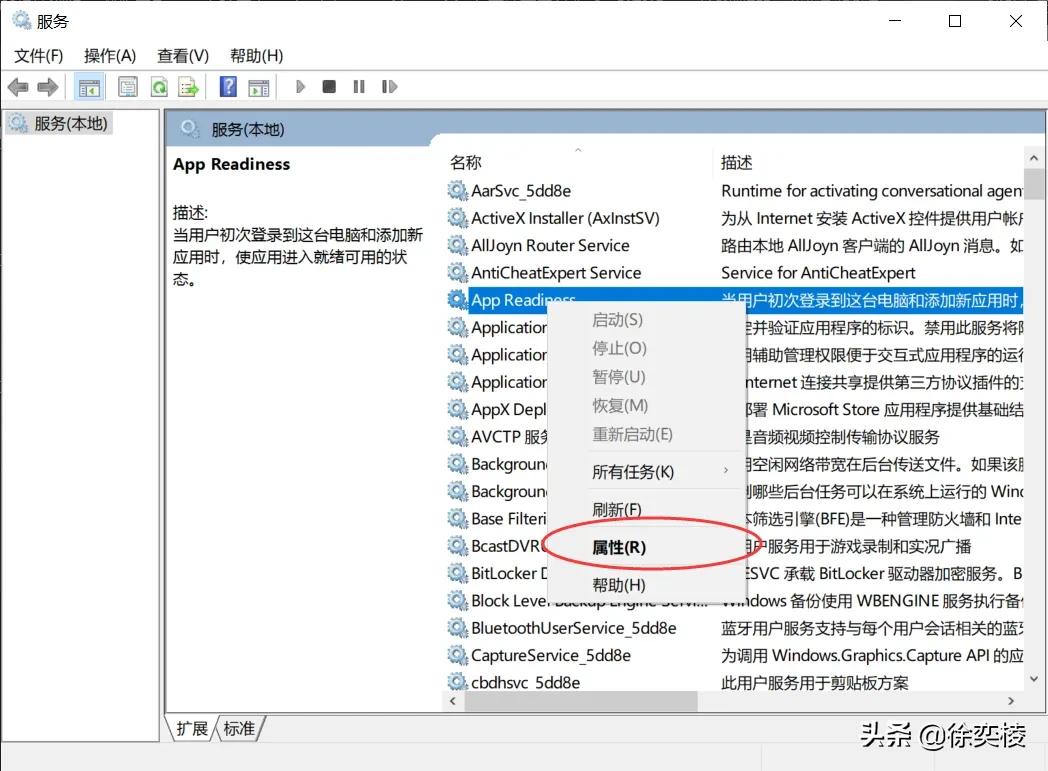Image resolution: width=1048 pixels, height=771 pixels.
Task: Open properties using the properties toolbar icon
Action: tap(127, 86)
